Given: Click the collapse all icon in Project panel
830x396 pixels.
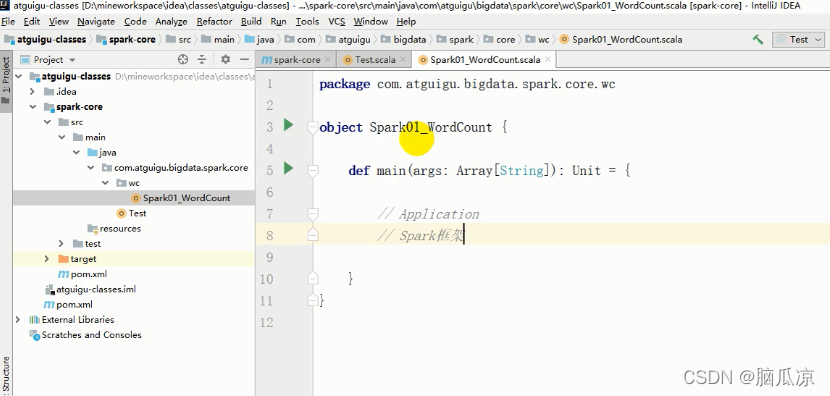Looking at the screenshot, I should pyautogui.click(x=202, y=59).
